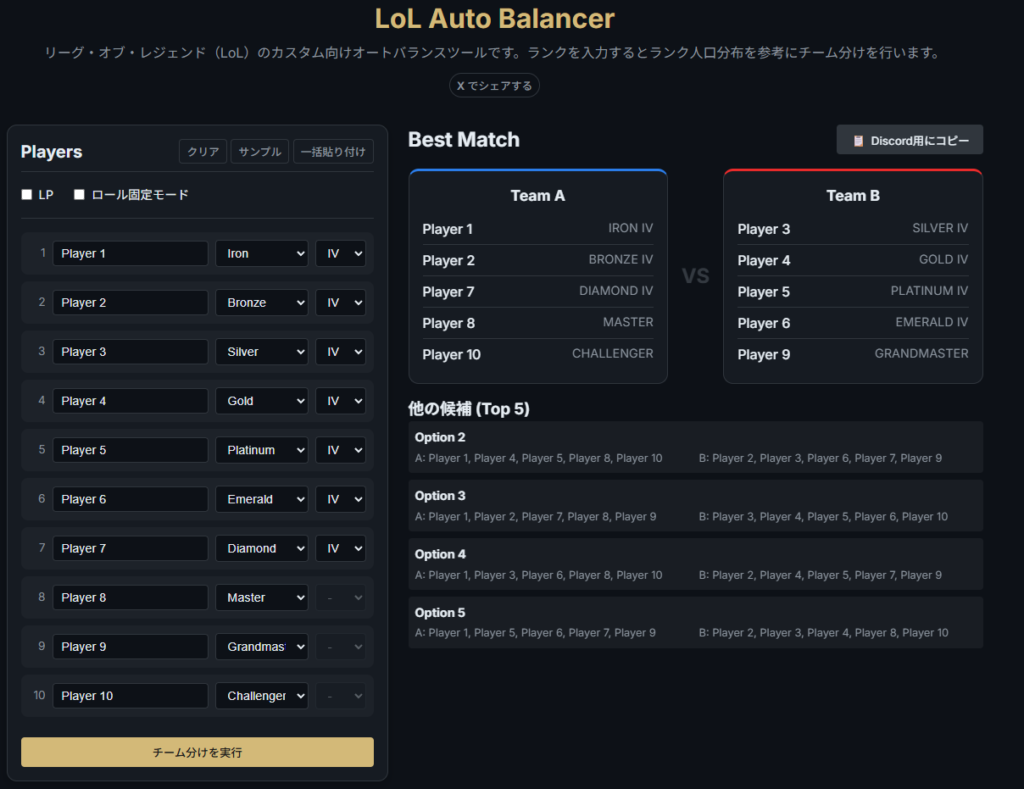Select the Option 4 team candidate row

click(x=695, y=564)
